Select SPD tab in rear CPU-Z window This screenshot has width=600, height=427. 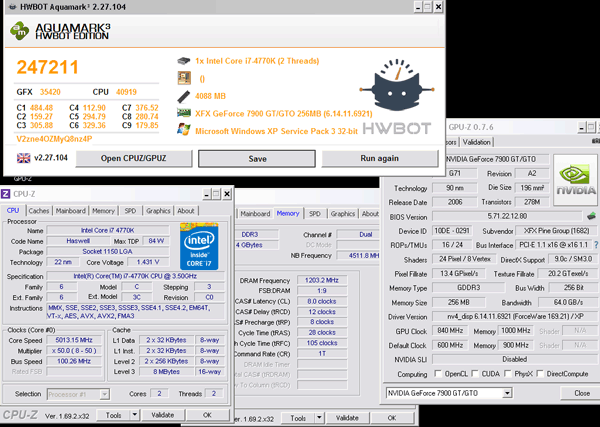315,214
